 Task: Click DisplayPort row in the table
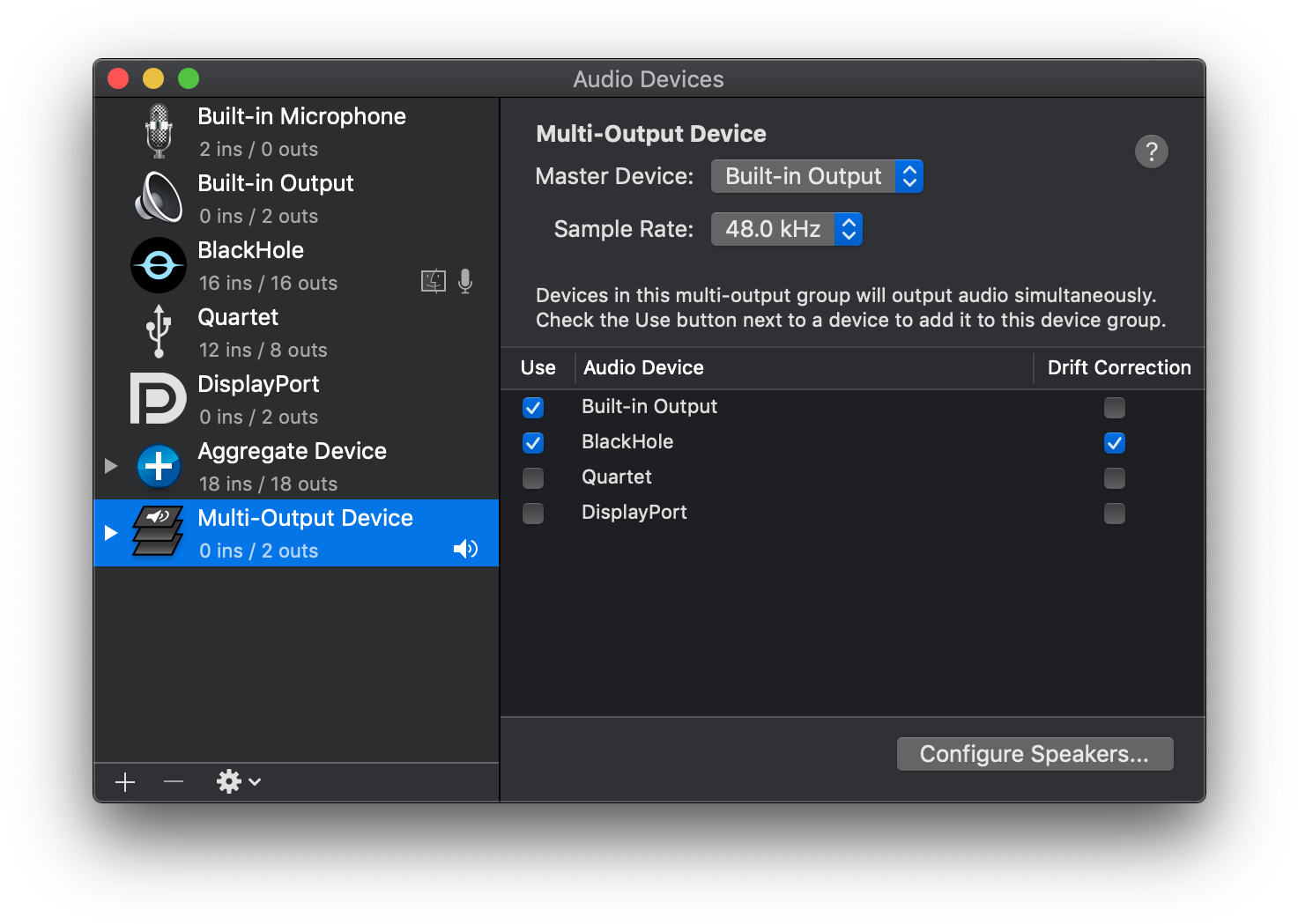[852, 513]
